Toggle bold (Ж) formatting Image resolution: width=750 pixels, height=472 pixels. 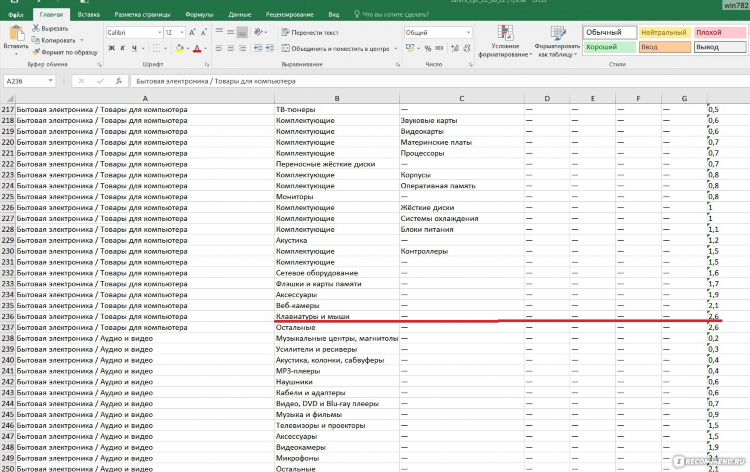pyautogui.click(x=111, y=48)
